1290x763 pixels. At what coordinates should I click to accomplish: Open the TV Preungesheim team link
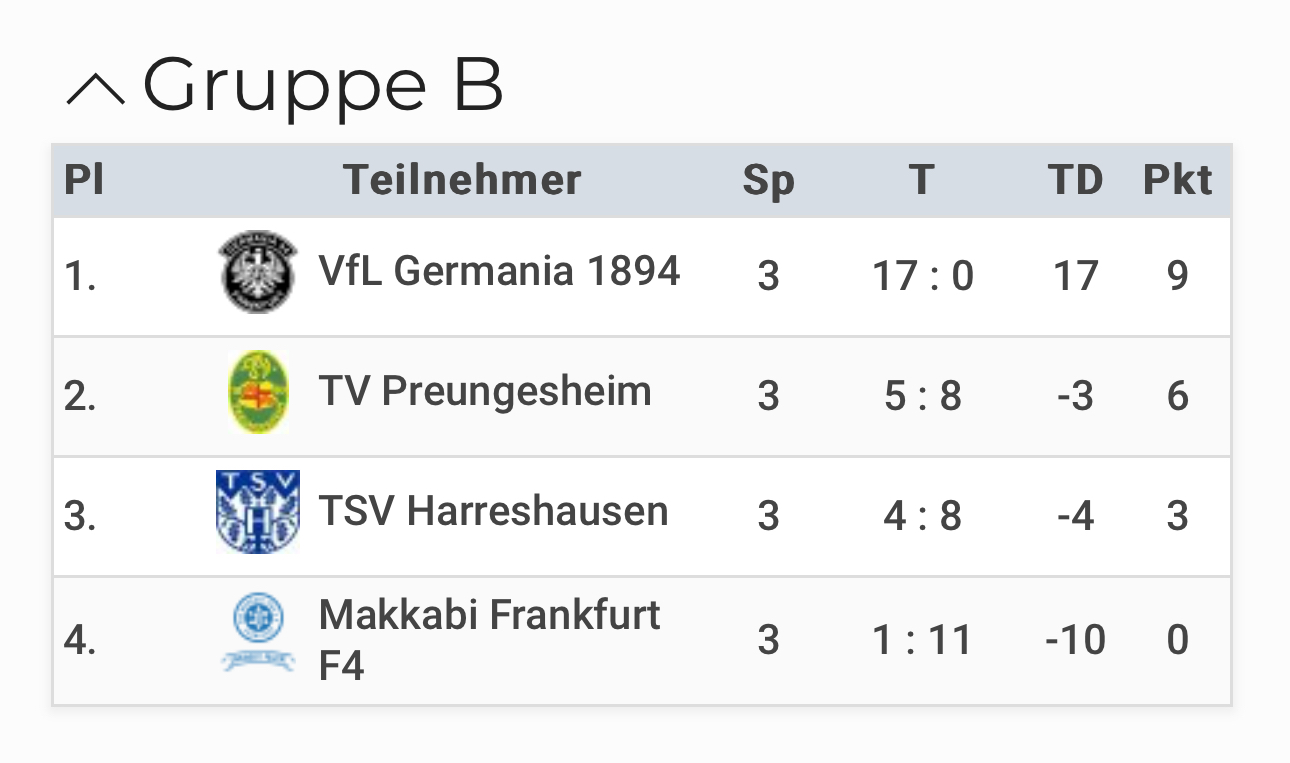coord(485,391)
